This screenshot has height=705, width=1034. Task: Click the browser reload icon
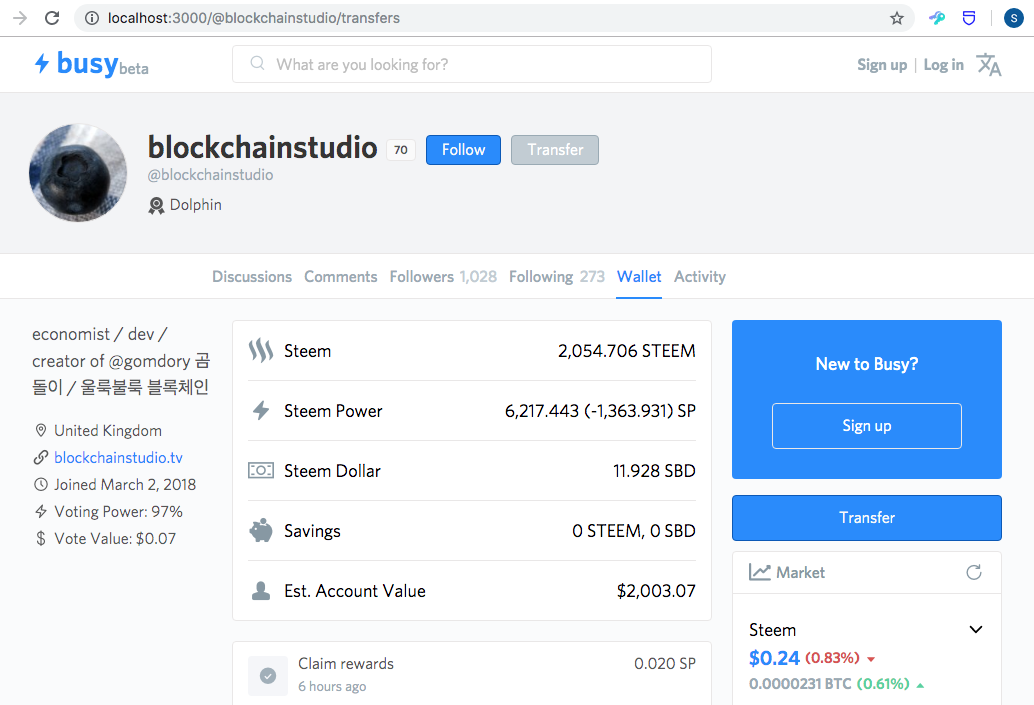click(x=52, y=18)
